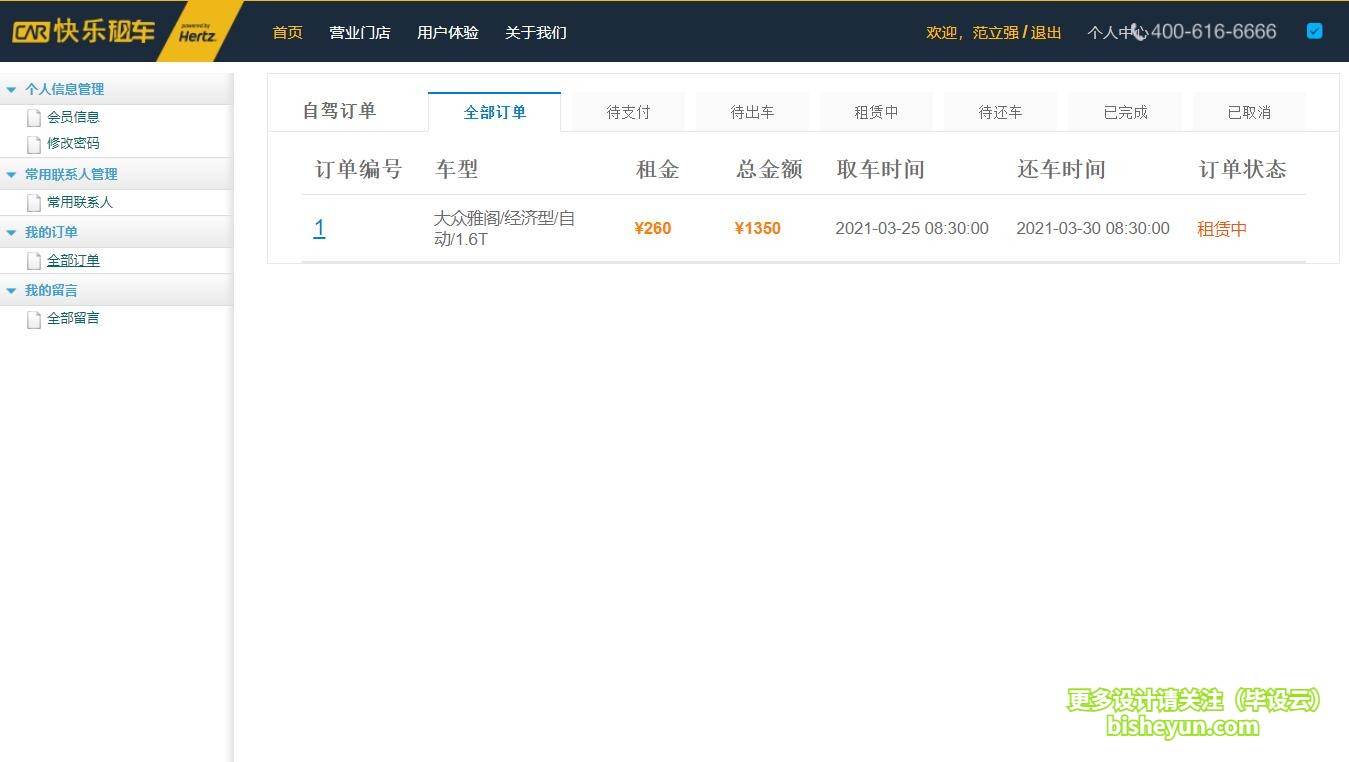This screenshot has width=1349, height=762.
Task: Collapse the 常用联系人管理 section
Action: click(11, 174)
